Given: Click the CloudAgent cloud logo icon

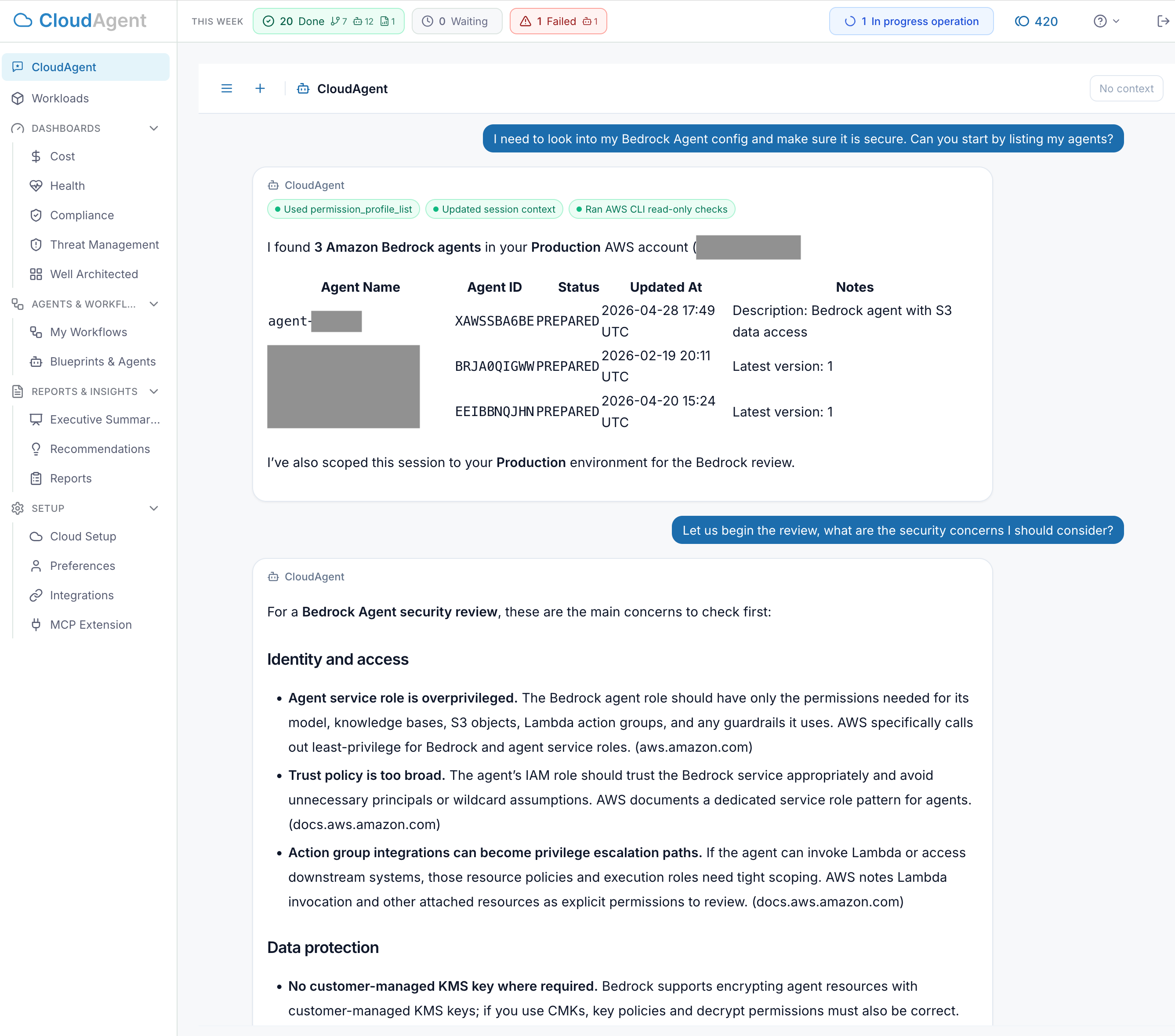Looking at the screenshot, I should (x=23, y=21).
